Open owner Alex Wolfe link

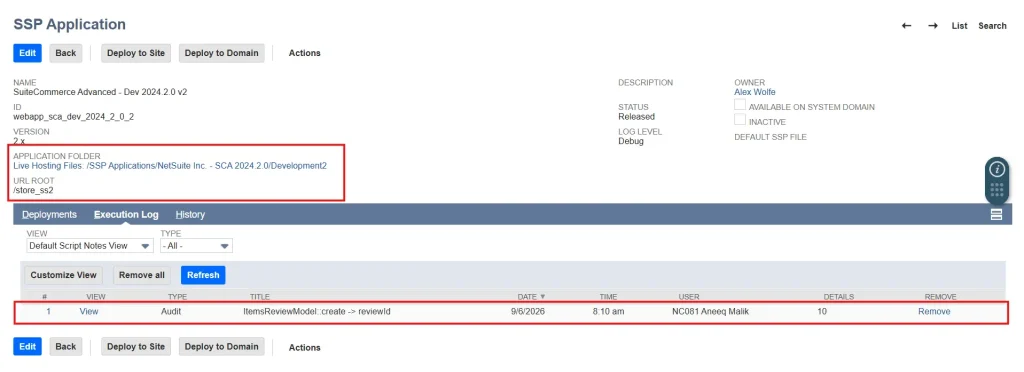[755, 92]
